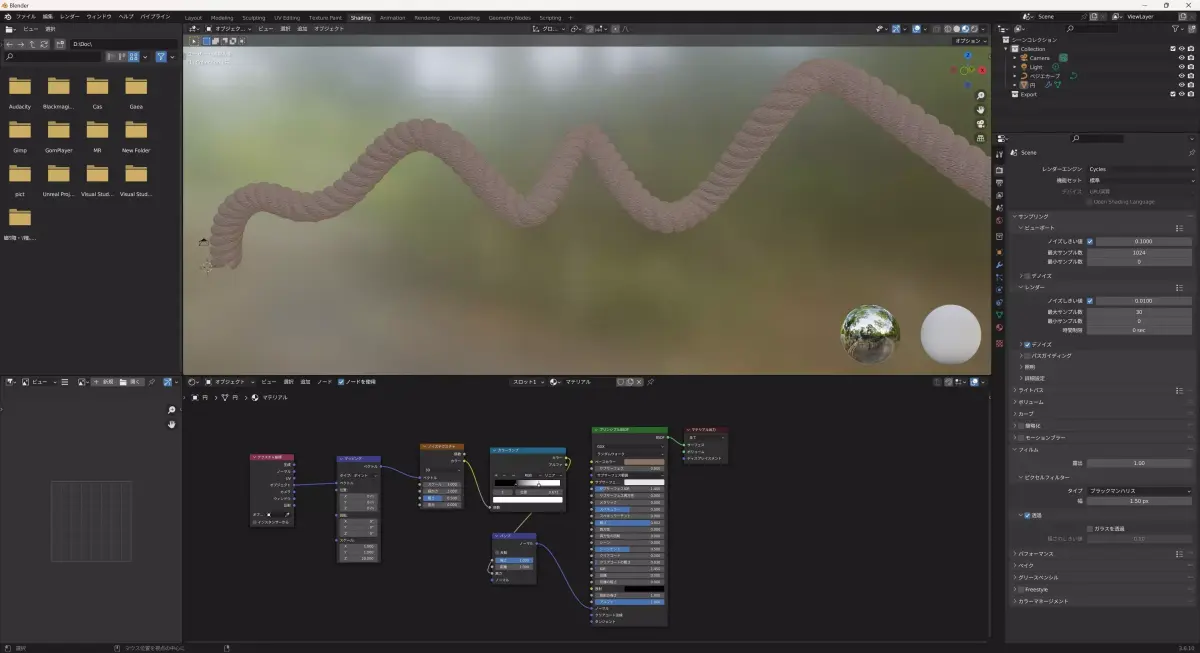
Task: Go to parent directory in file browser
Action: tap(32, 44)
